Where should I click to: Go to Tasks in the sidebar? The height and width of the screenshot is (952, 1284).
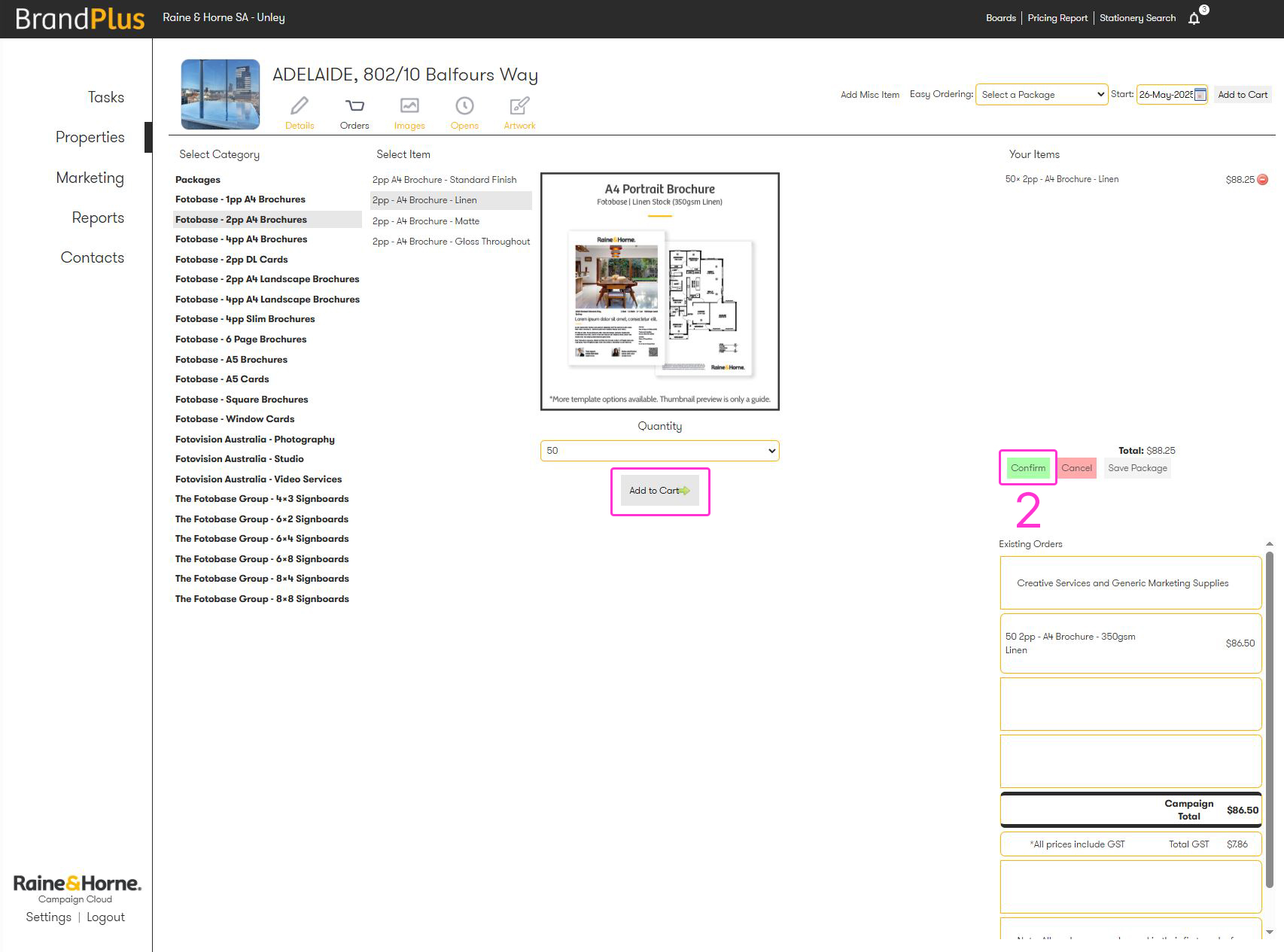tap(106, 97)
